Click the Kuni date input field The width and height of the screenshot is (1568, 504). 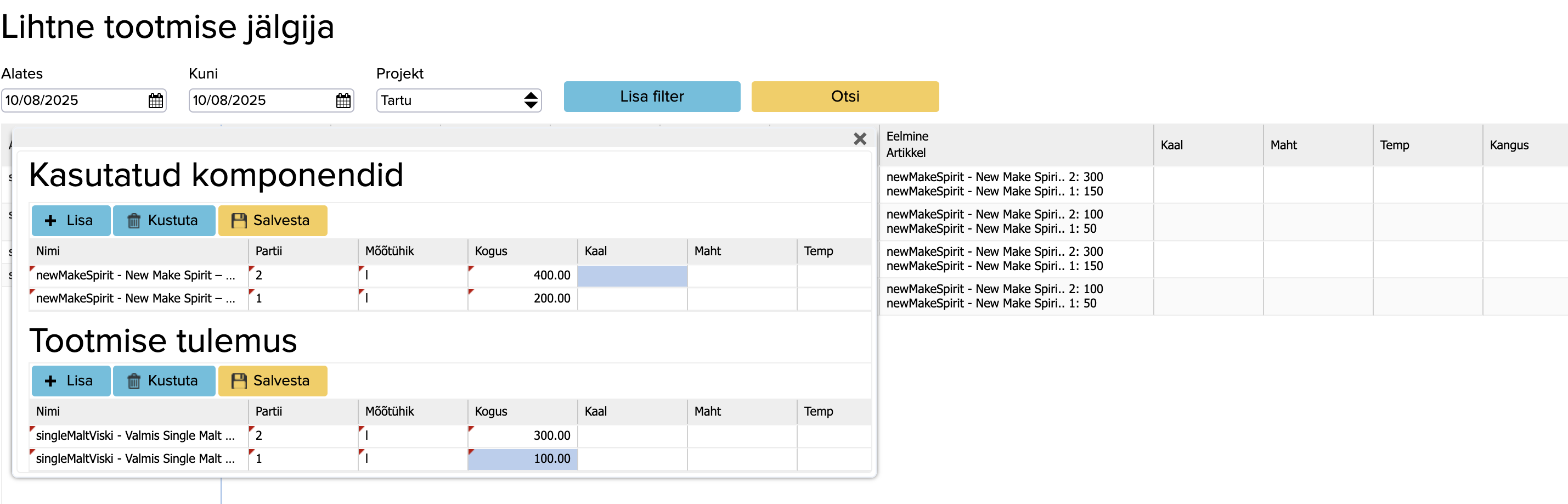point(261,100)
